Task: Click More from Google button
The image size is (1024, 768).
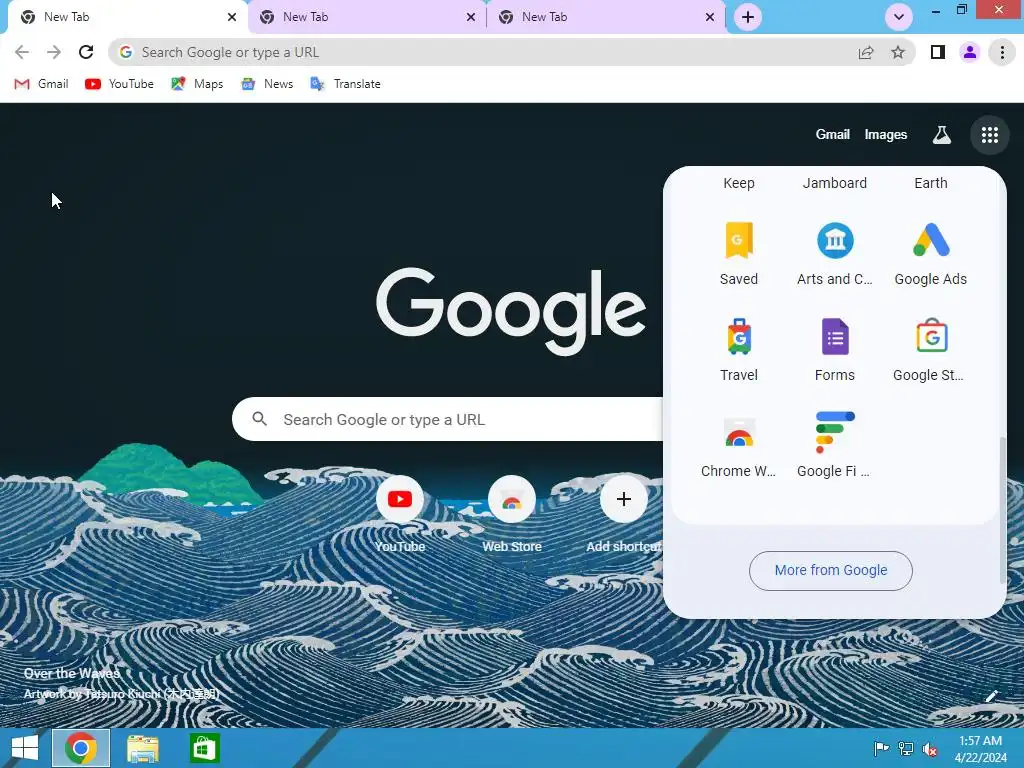Action: point(831,571)
